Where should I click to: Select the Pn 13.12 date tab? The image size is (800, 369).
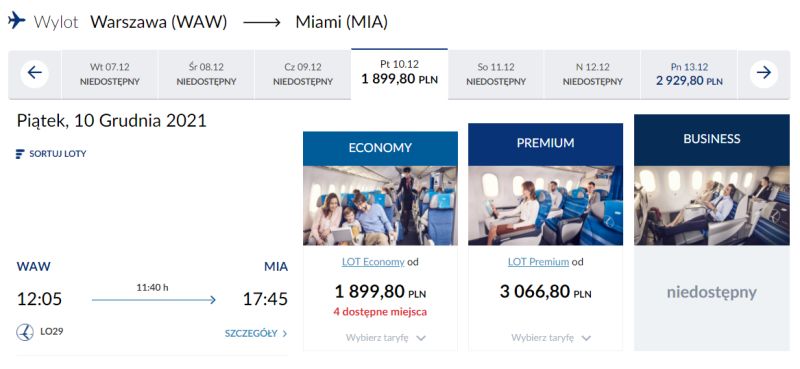pos(689,74)
